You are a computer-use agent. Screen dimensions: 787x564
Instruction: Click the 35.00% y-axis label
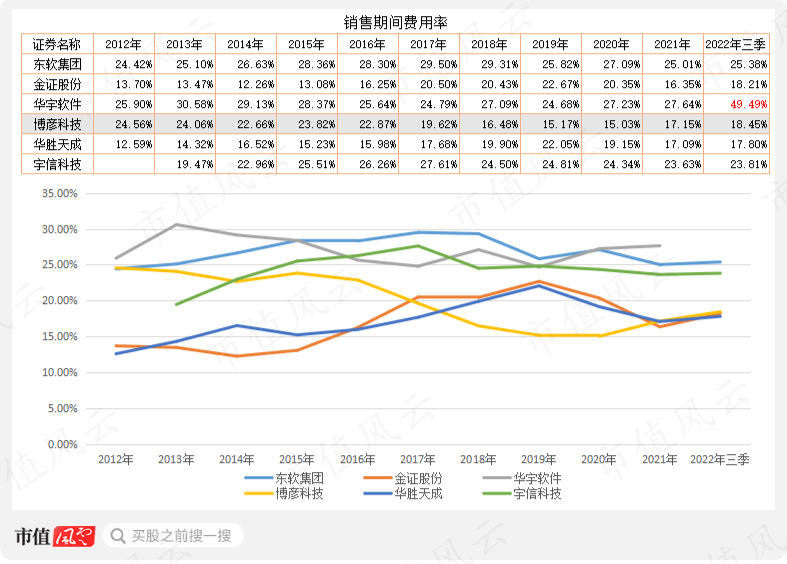tap(60, 194)
